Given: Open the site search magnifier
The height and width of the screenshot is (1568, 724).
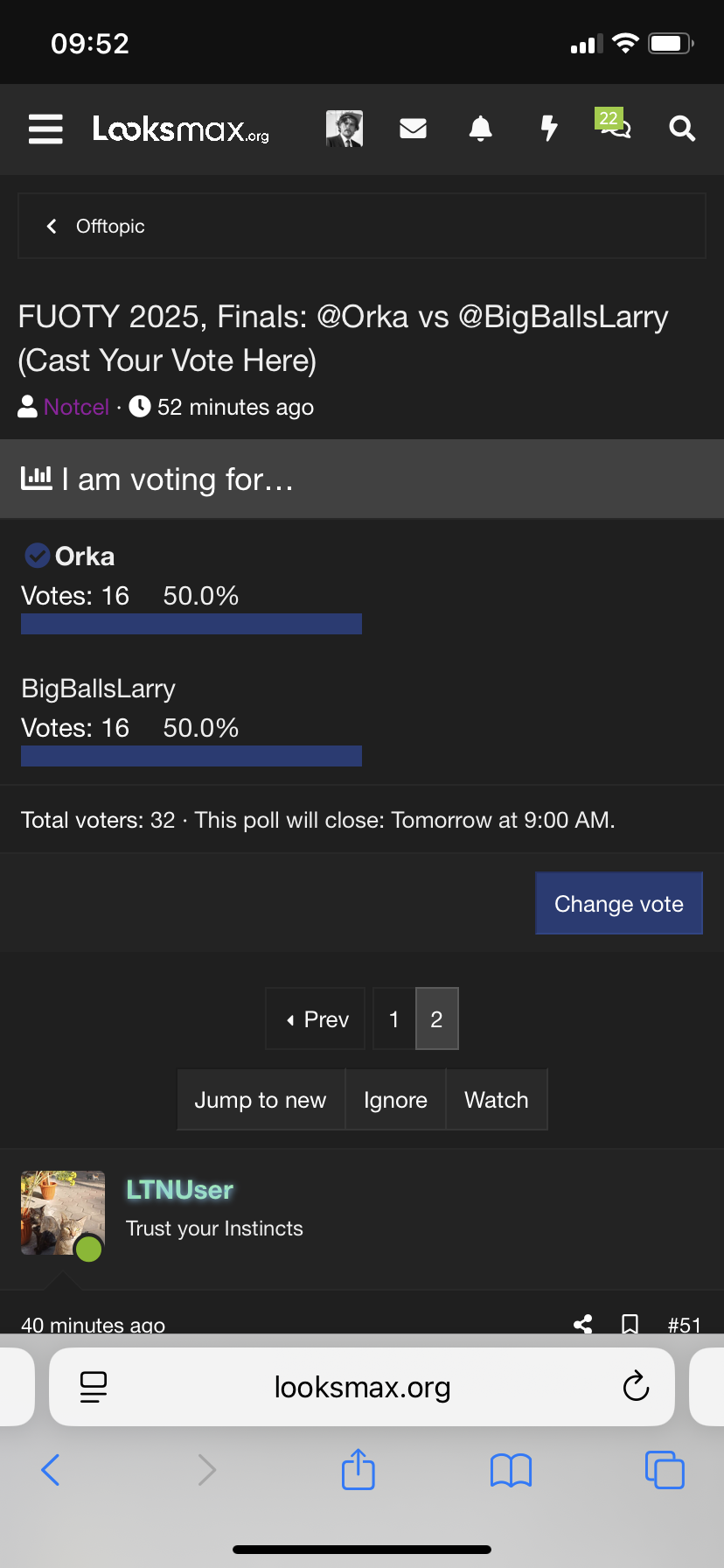Looking at the screenshot, I should (x=682, y=129).
